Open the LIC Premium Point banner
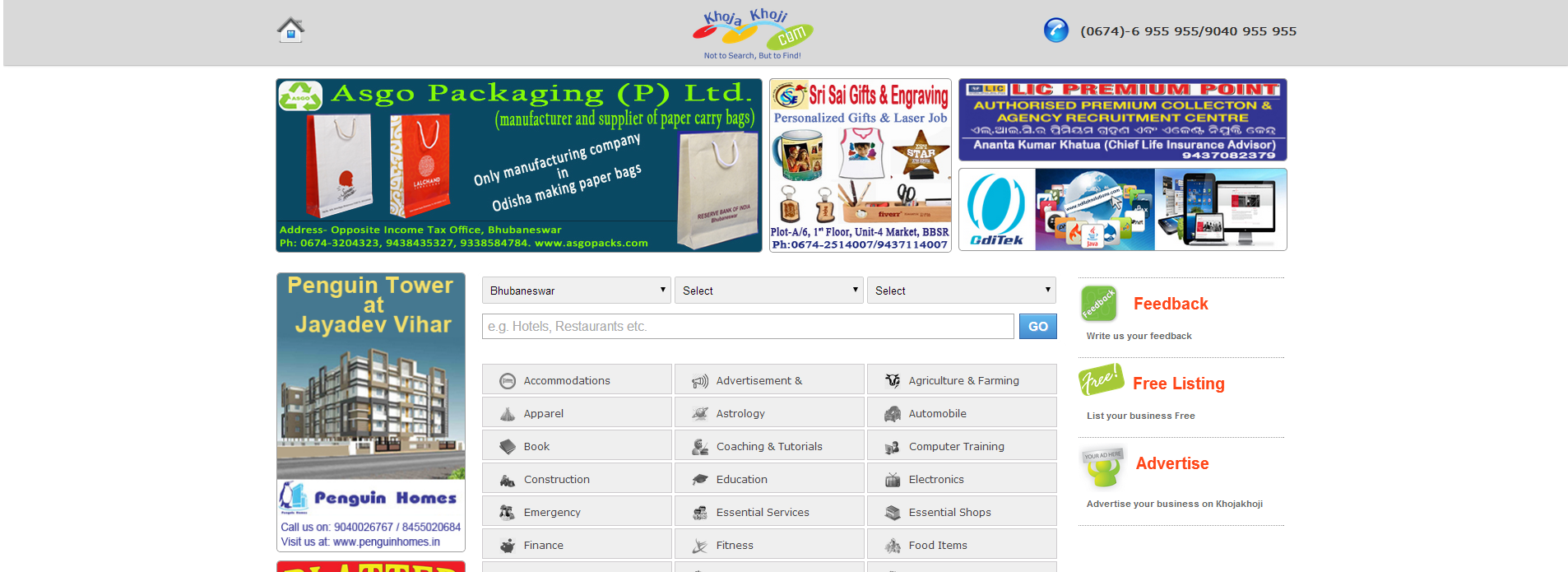The height and width of the screenshot is (572, 1568). (x=1123, y=120)
